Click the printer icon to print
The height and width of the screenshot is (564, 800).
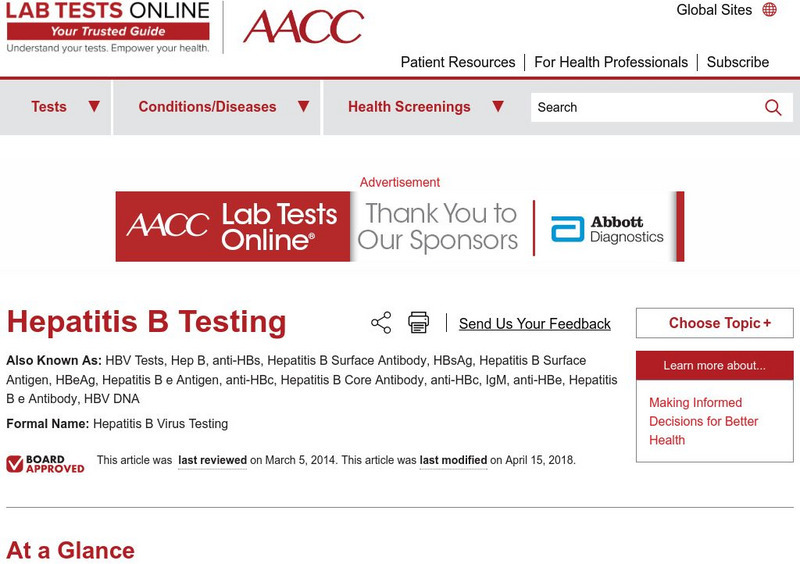[x=418, y=323]
